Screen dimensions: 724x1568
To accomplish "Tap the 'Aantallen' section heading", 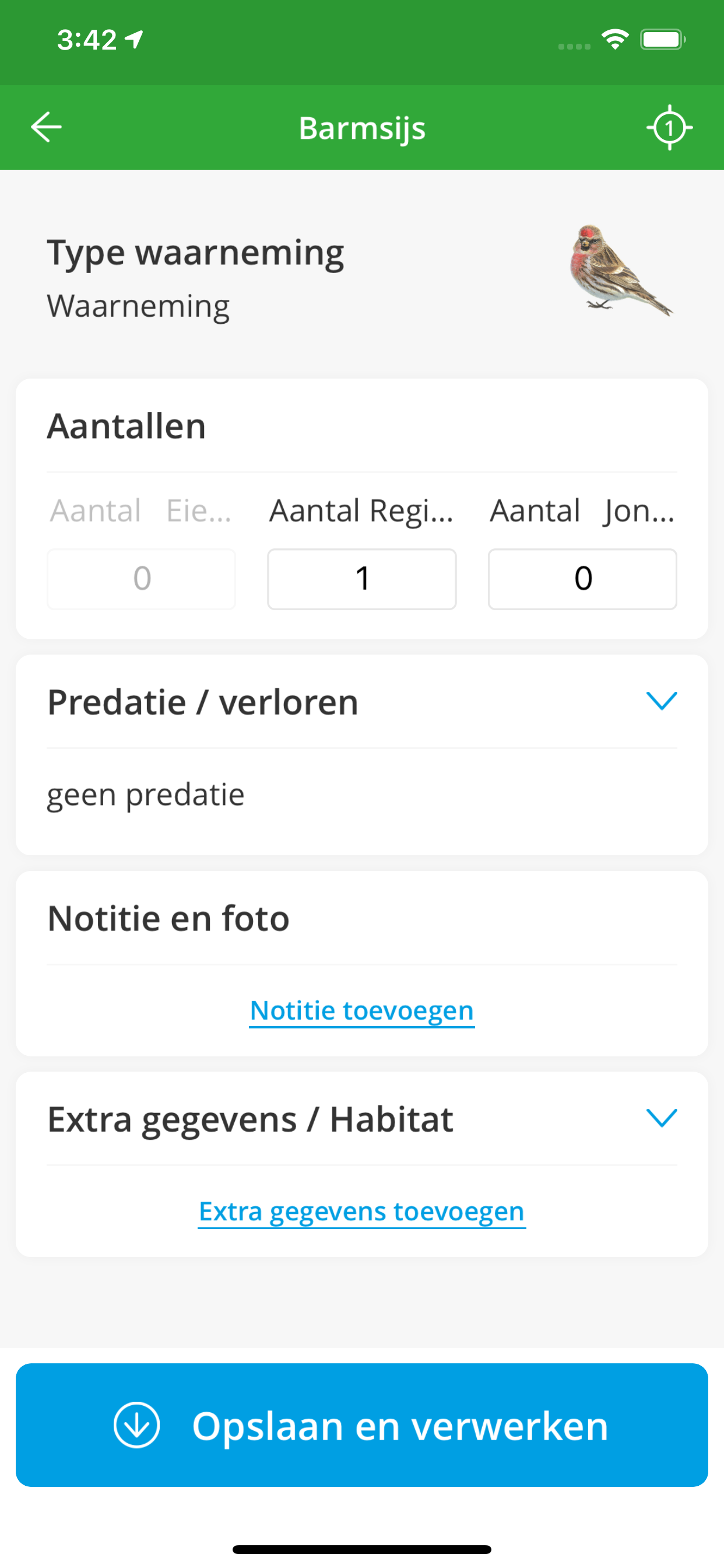I will (x=126, y=425).
